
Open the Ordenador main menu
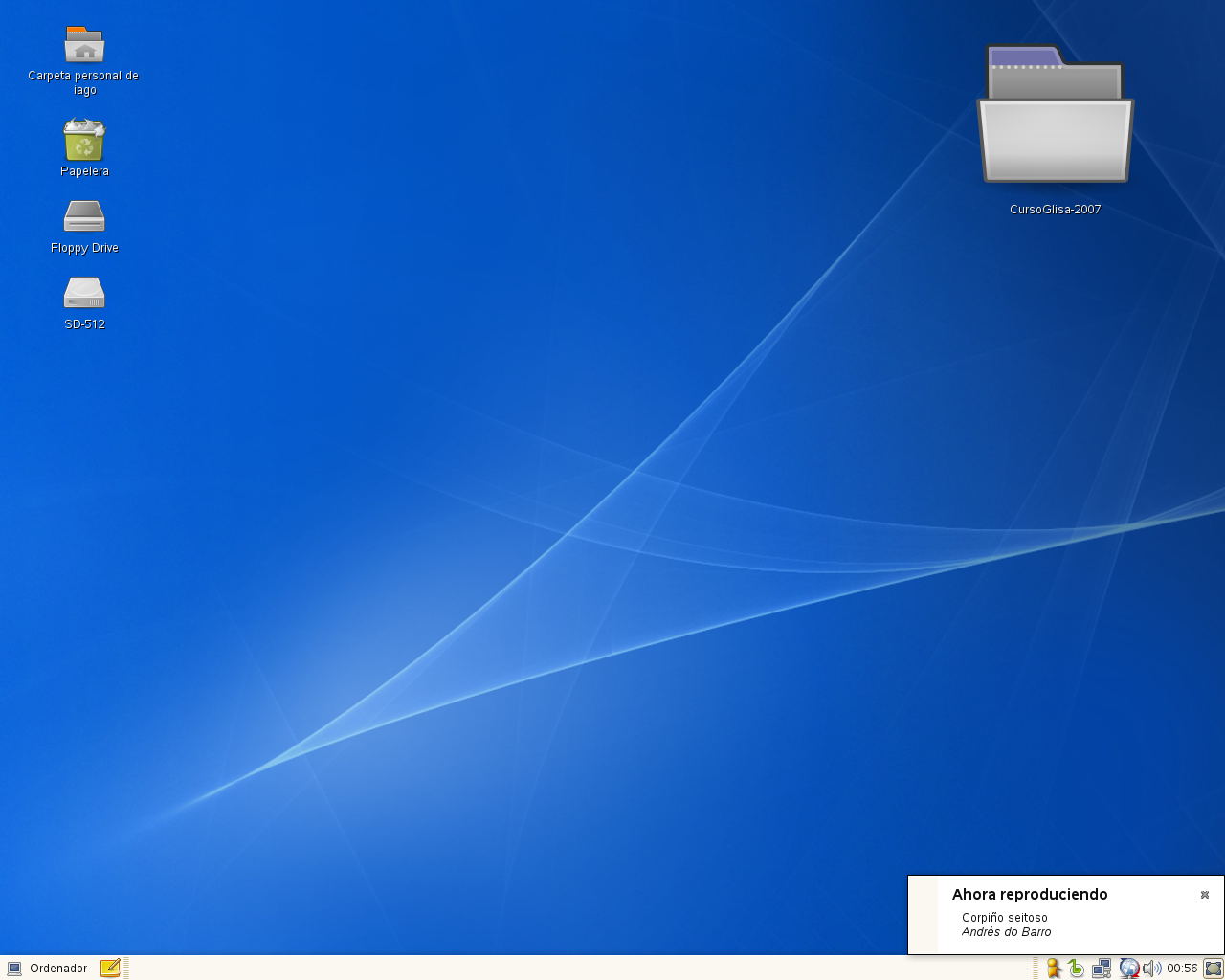click(x=48, y=969)
